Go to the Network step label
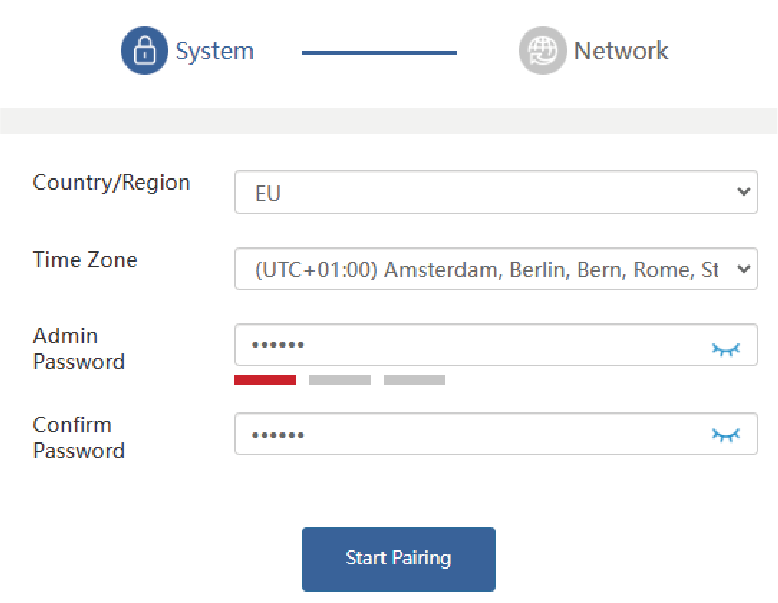This screenshot has width=778, height=603. 621,51
